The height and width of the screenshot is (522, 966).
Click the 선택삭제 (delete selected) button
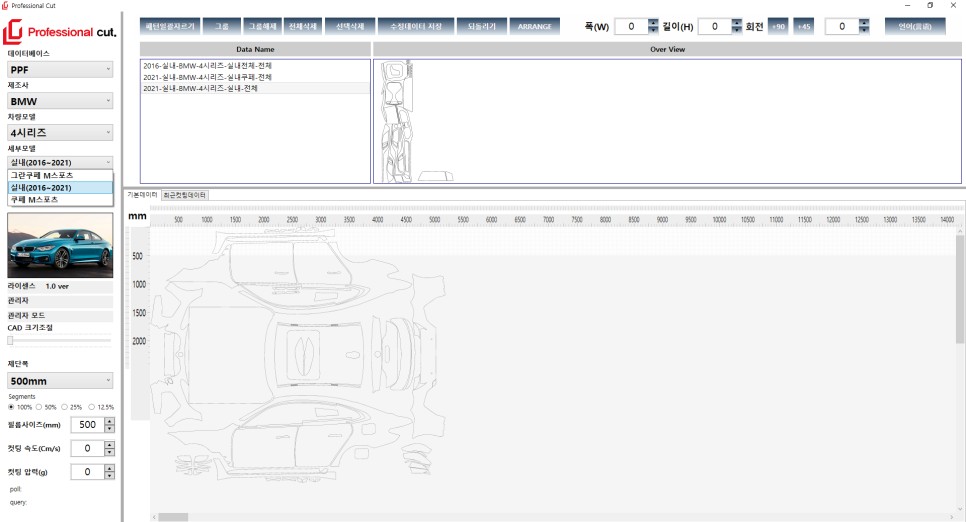[x=351, y=26]
